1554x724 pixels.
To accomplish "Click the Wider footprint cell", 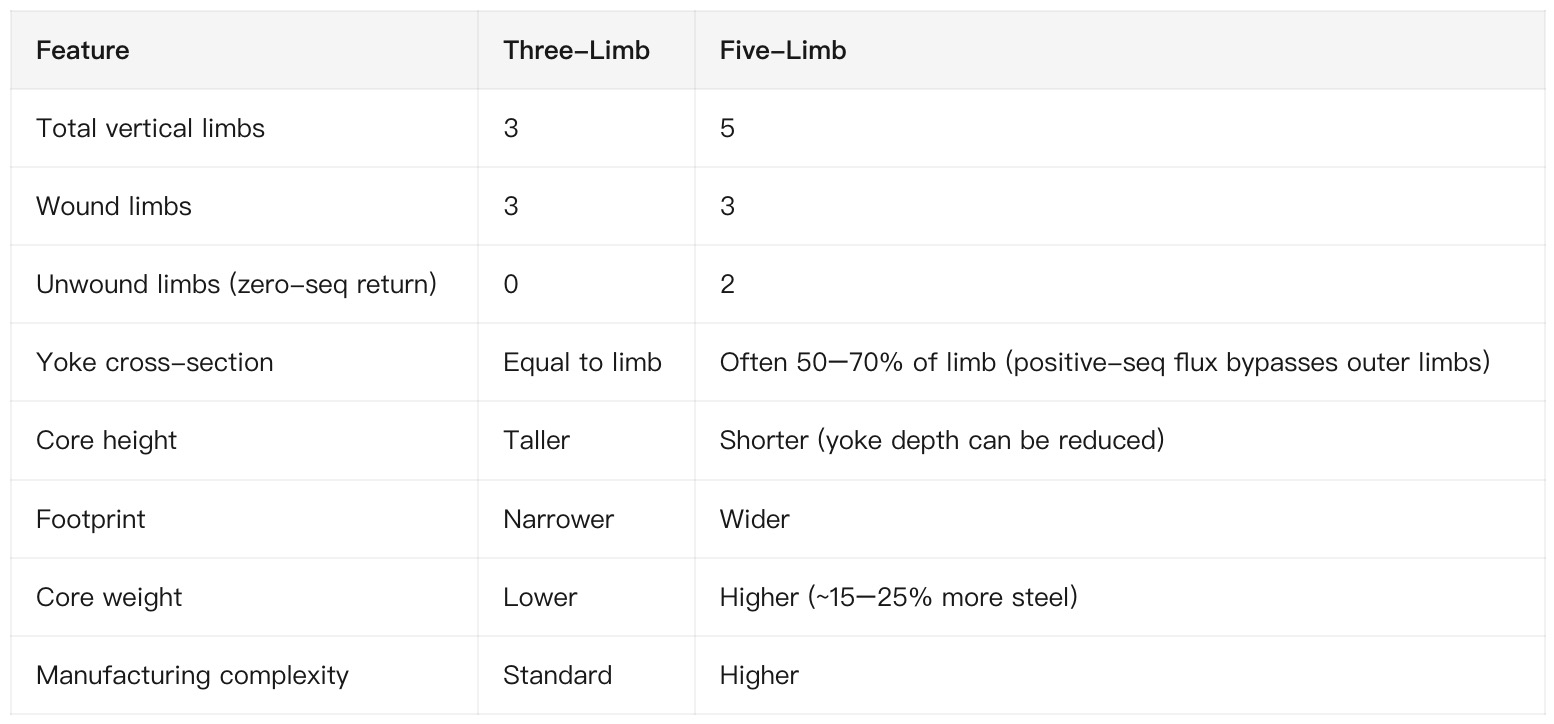I will pos(755,519).
